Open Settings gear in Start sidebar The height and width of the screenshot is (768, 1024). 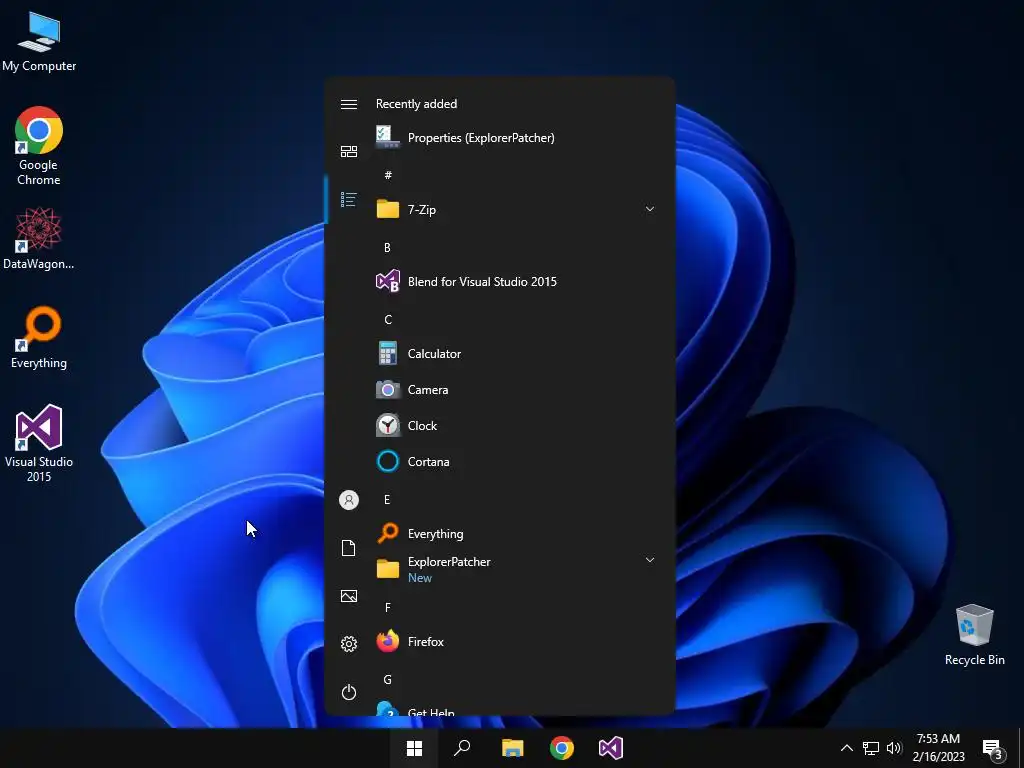point(349,644)
